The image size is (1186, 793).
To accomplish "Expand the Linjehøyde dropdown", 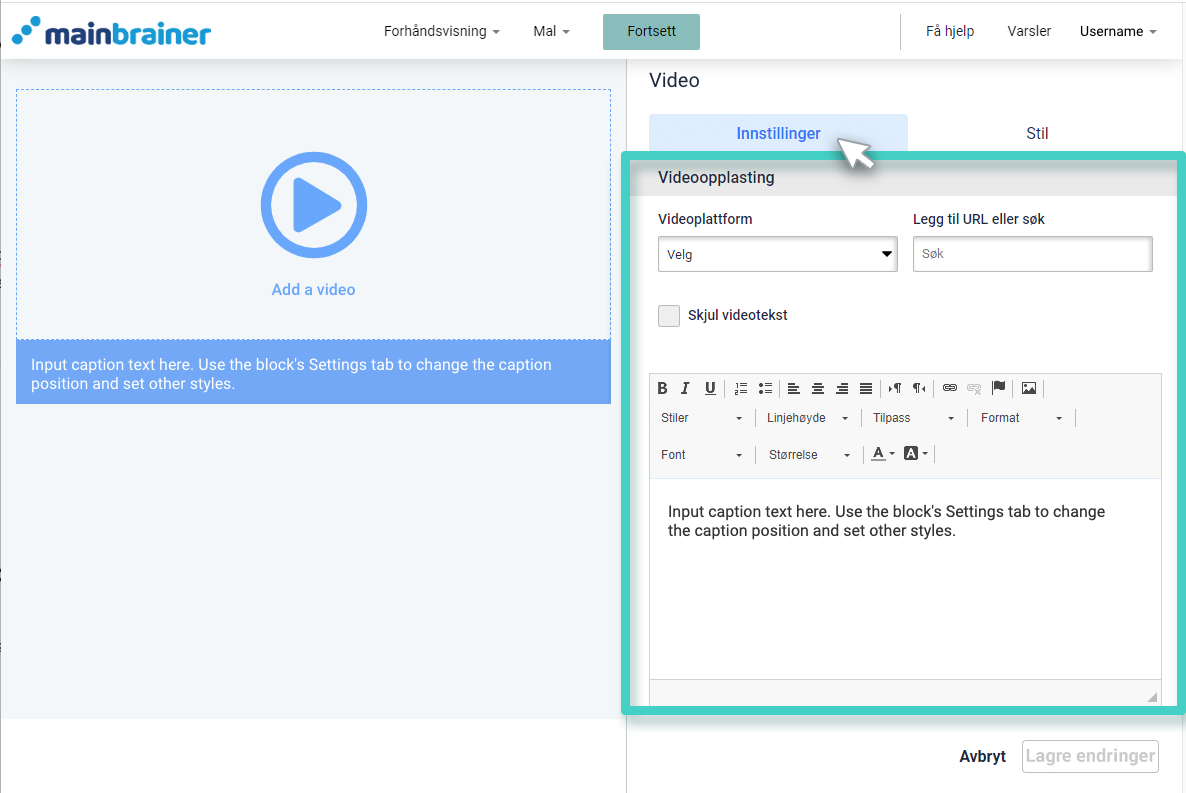I will pos(808,418).
